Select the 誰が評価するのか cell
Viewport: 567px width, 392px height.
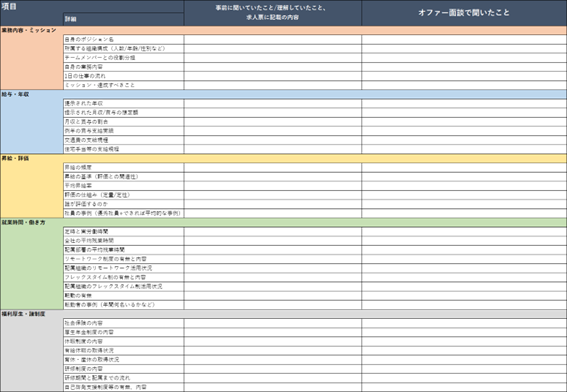[123, 204]
